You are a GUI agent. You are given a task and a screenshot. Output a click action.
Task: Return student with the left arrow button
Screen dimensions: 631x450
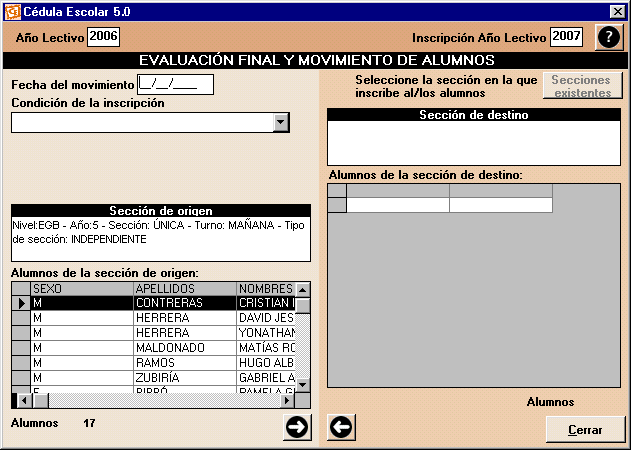(x=341, y=427)
